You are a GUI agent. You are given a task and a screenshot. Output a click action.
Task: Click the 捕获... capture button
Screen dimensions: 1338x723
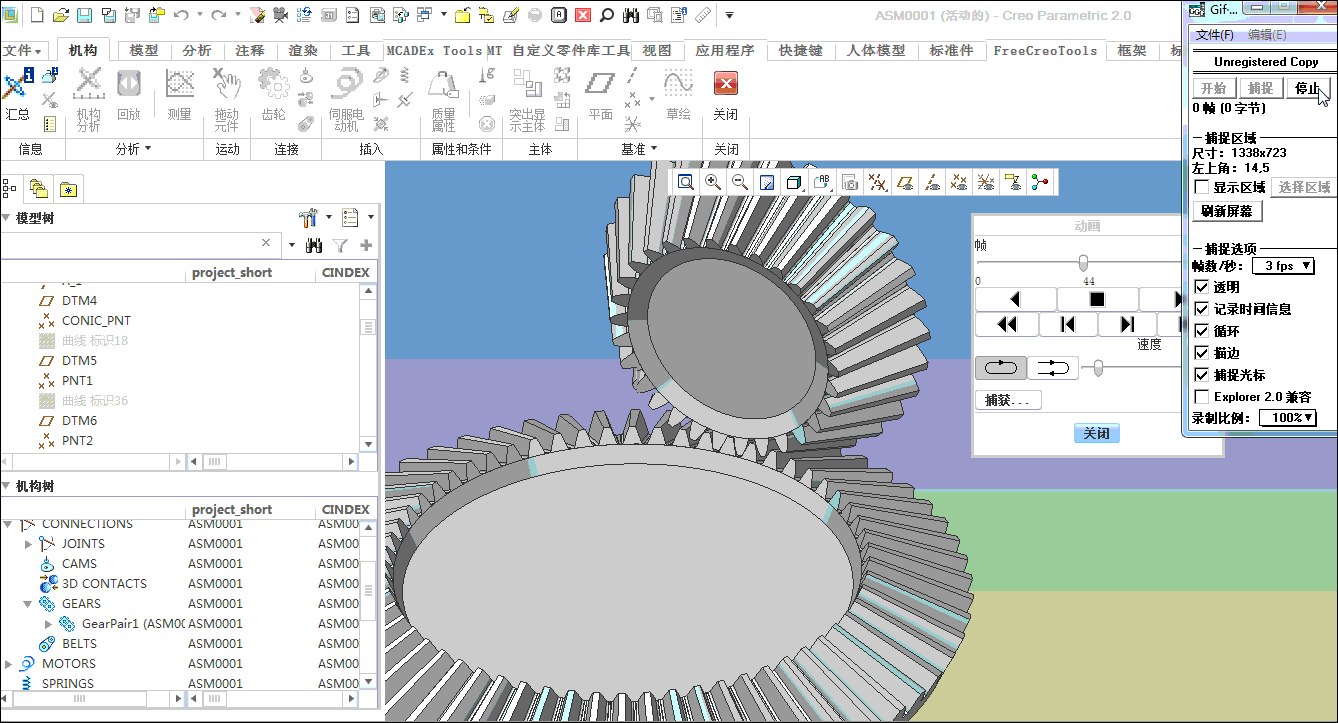(1008, 400)
